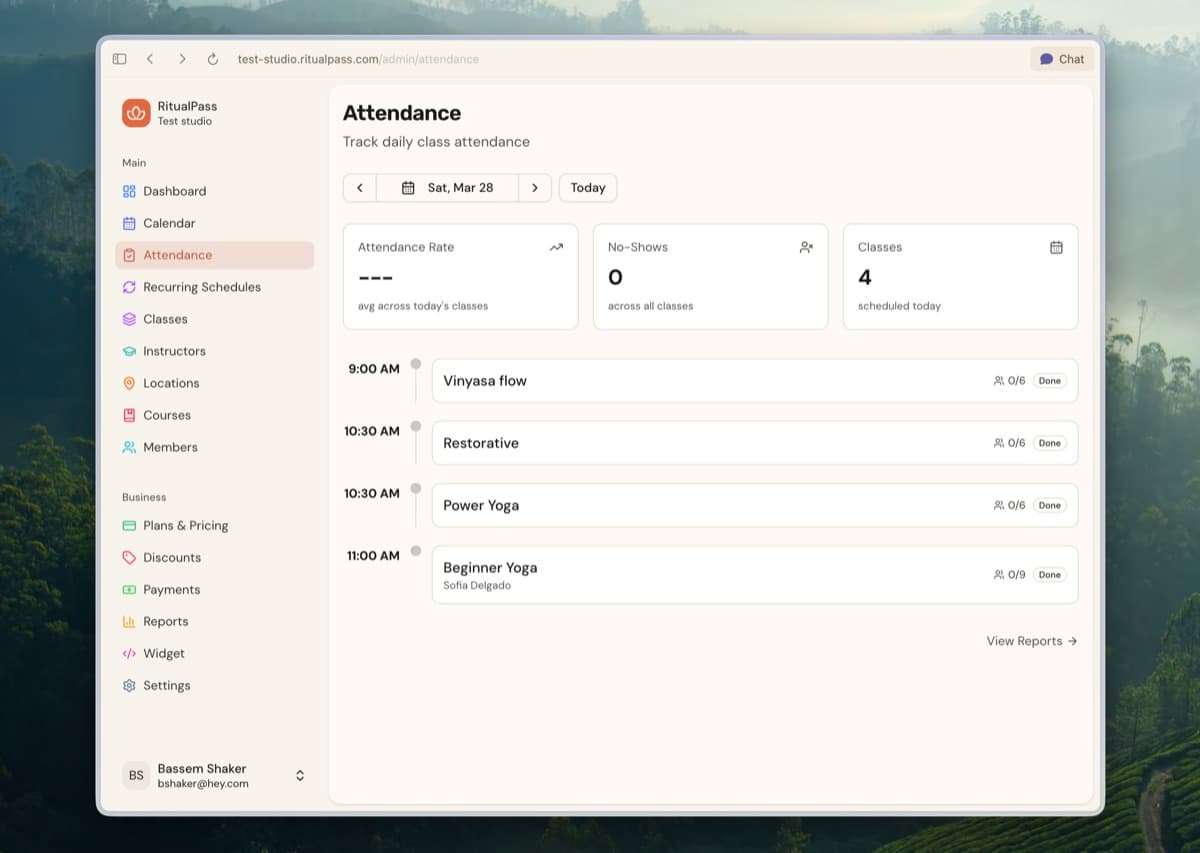Viewport: 1200px width, 853px height.
Task: Click the Payments cash icon
Action: tap(129, 589)
